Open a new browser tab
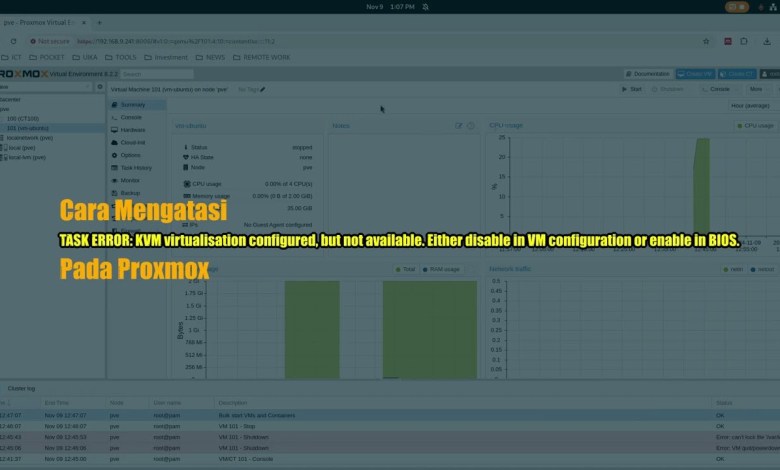 [x=99, y=22]
